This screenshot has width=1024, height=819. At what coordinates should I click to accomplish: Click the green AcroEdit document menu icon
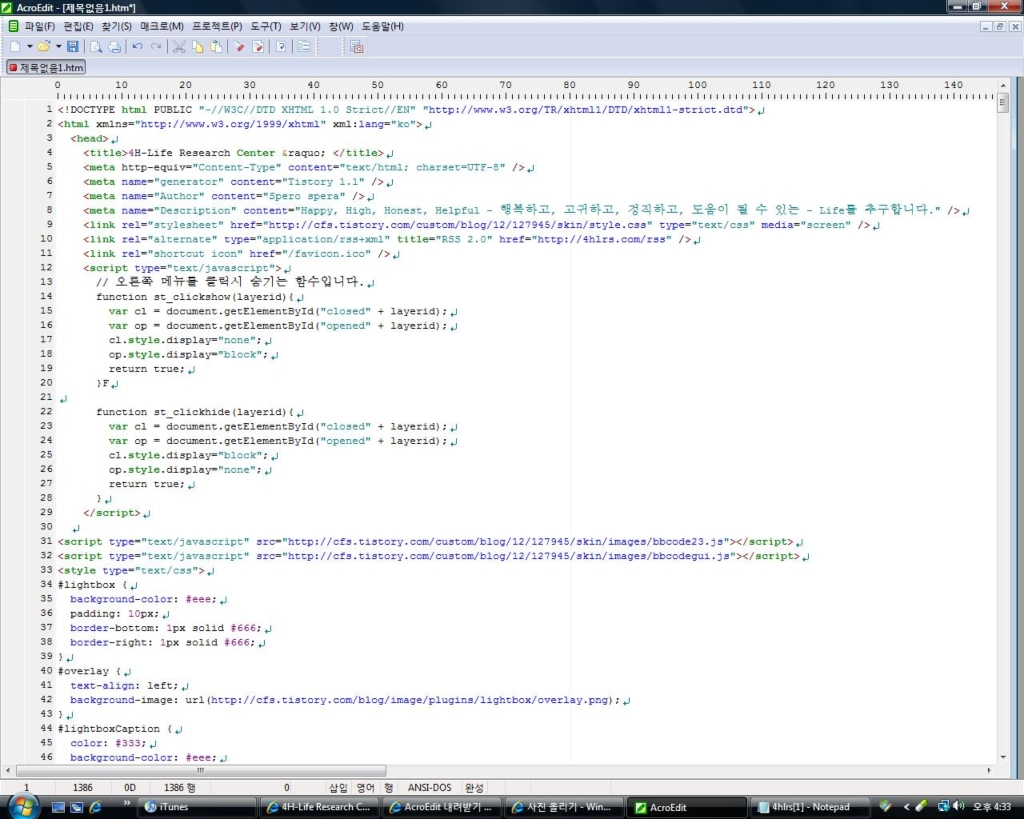(13, 26)
